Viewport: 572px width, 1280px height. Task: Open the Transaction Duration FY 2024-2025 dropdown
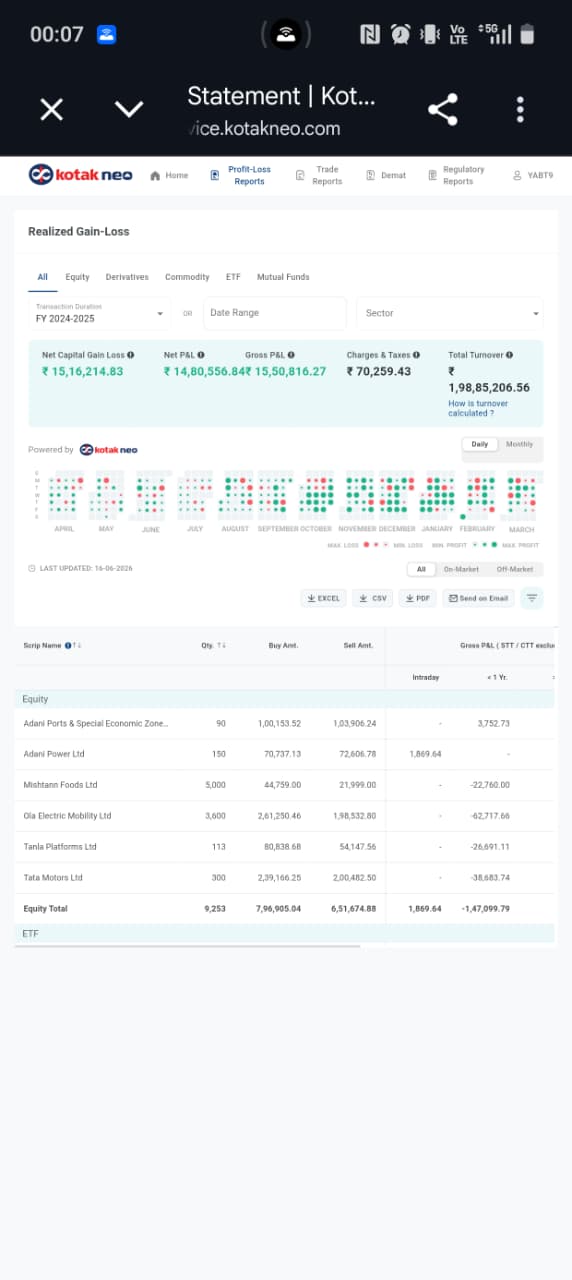pos(99,313)
